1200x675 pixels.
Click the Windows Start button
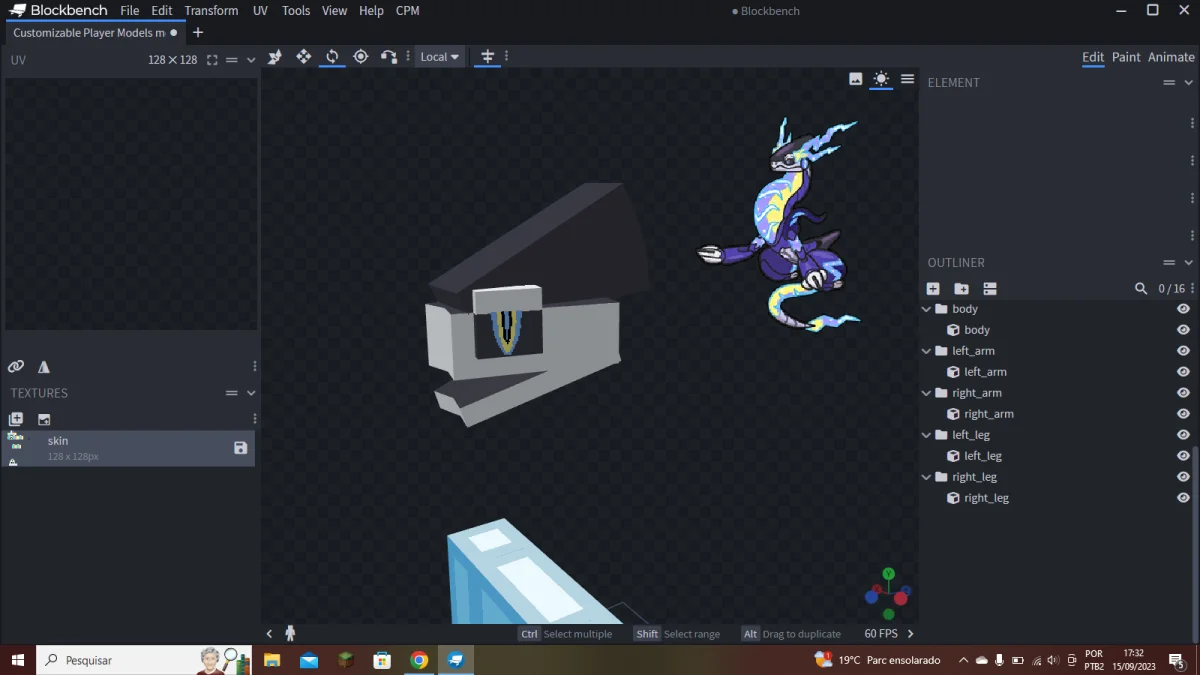[17, 660]
